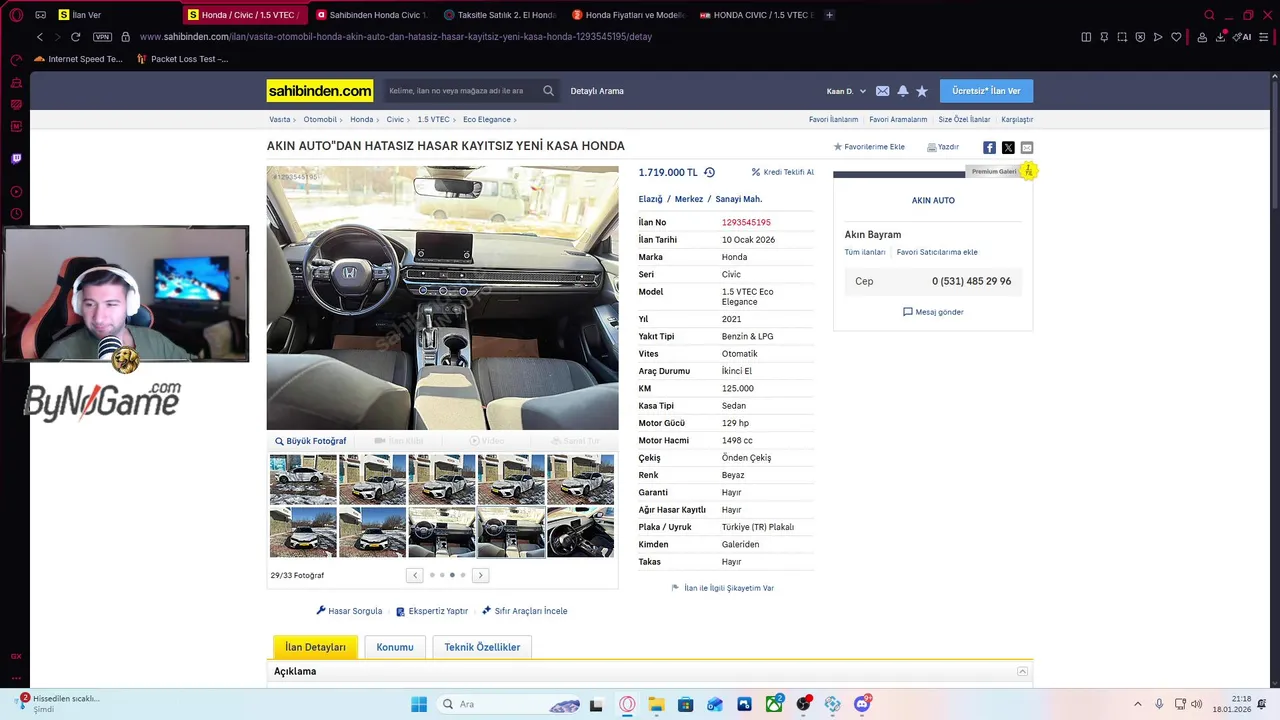Click the main interior photo
1280x720 pixels.
442,298
